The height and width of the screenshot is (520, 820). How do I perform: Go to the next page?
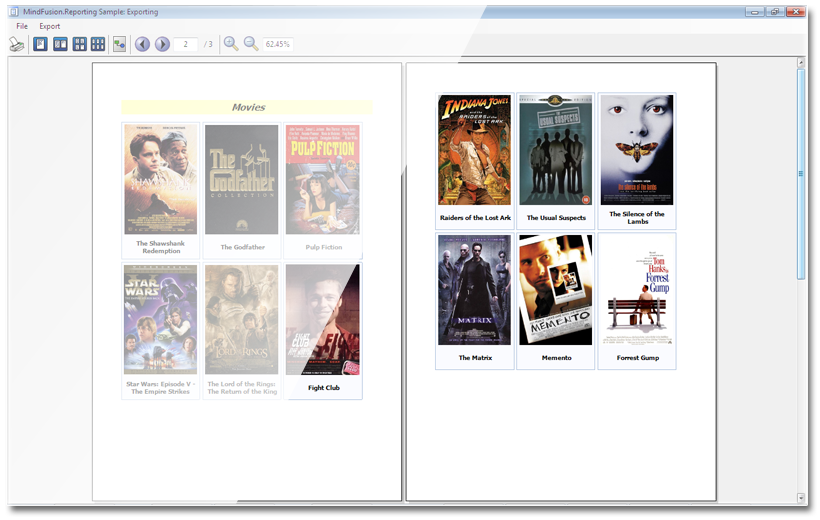(x=162, y=44)
